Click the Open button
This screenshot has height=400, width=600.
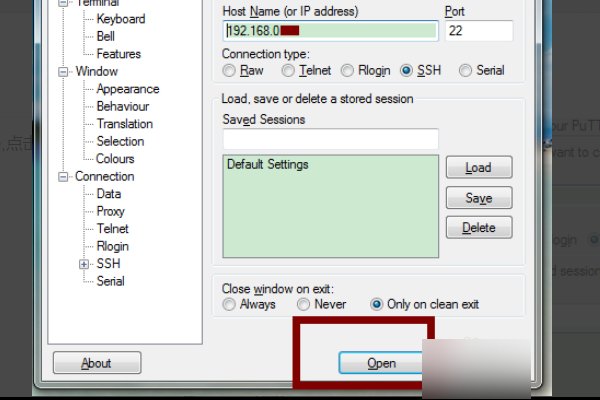coord(381,363)
